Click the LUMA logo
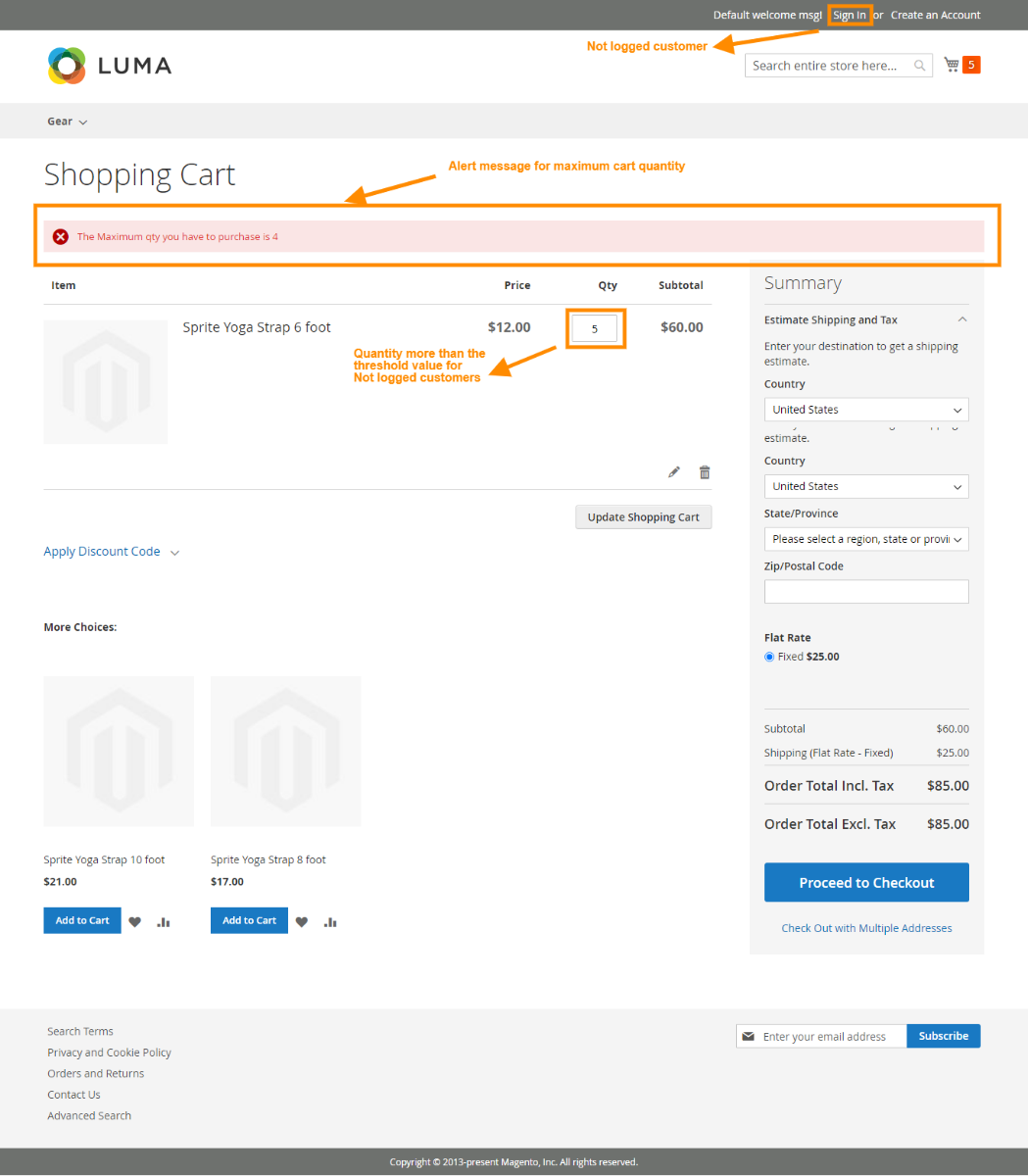The image size is (1028, 1176). pos(108,66)
